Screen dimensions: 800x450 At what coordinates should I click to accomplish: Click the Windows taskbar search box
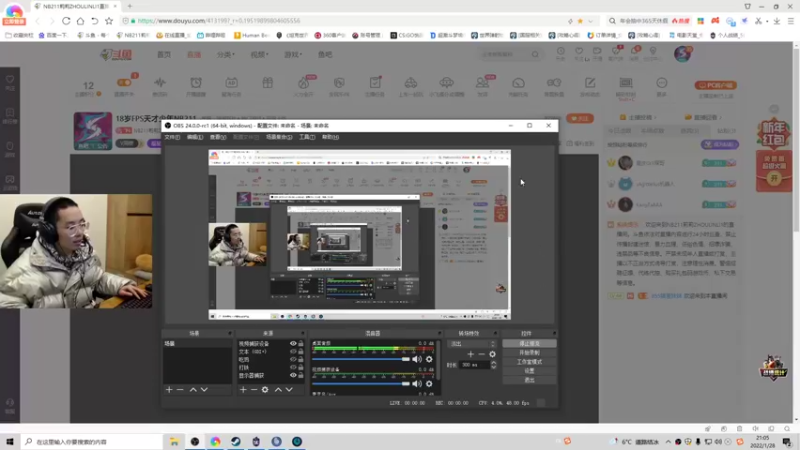coord(92,442)
